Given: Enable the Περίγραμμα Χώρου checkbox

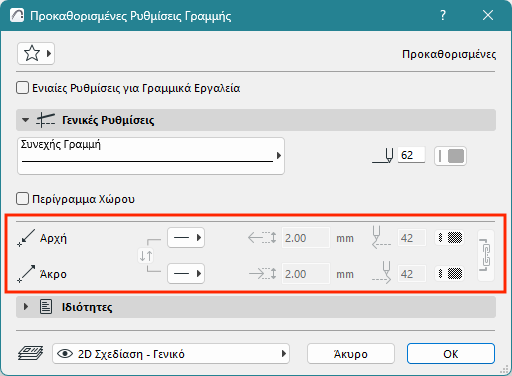Looking at the screenshot, I should pyautogui.click(x=22, y=199).
